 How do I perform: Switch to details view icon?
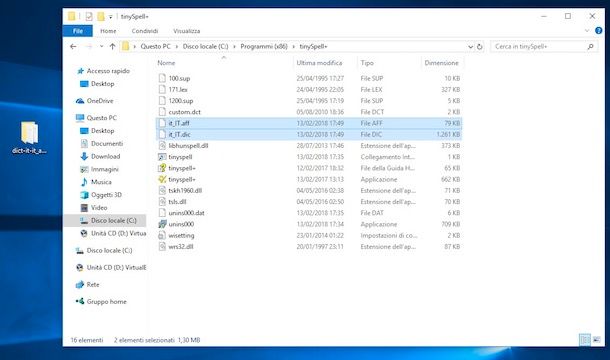[585, 340]
